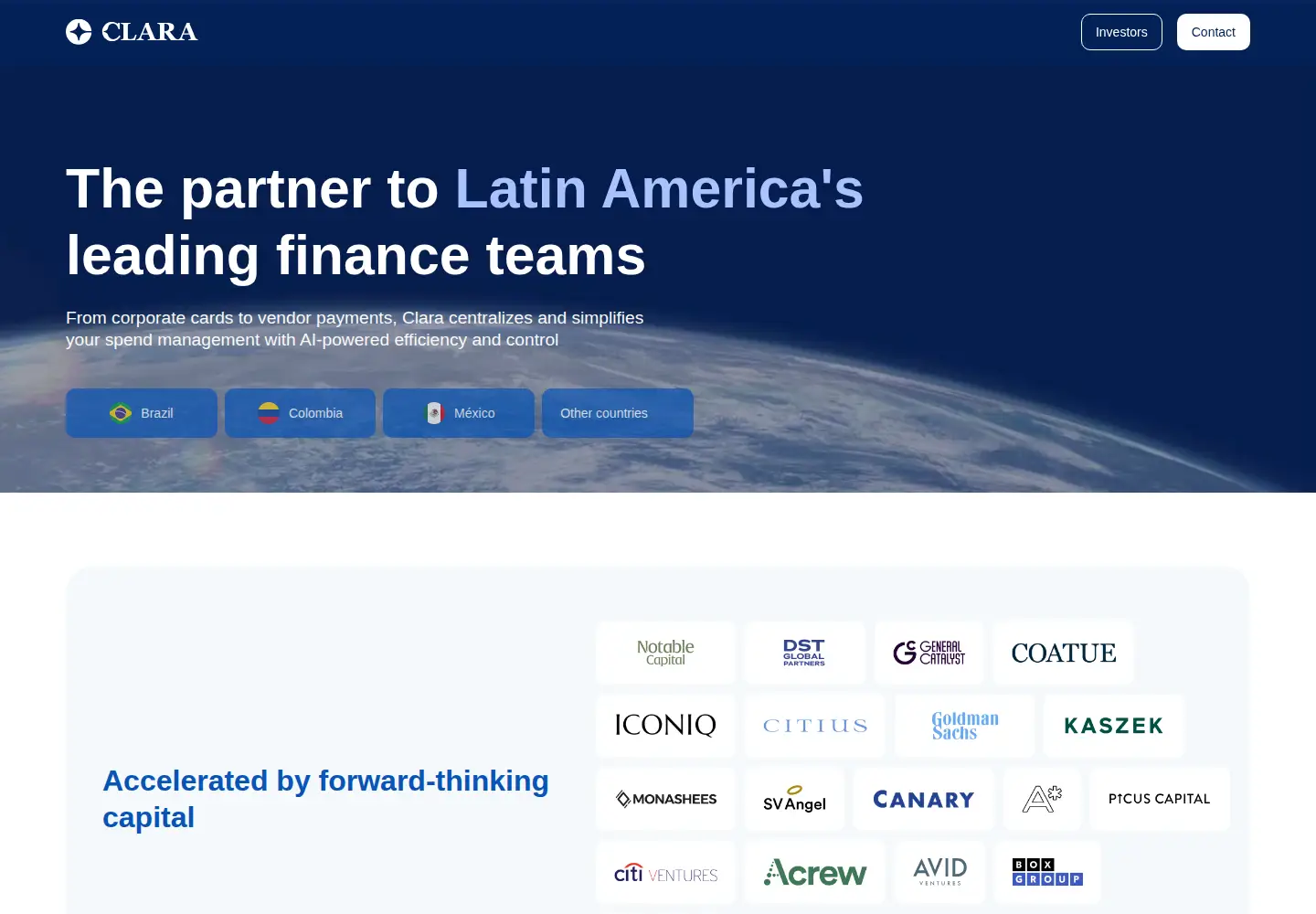Viewport: 1316px width, 914px height.
Task: Click the Avid Ventures logo
Action: point(939,873)
